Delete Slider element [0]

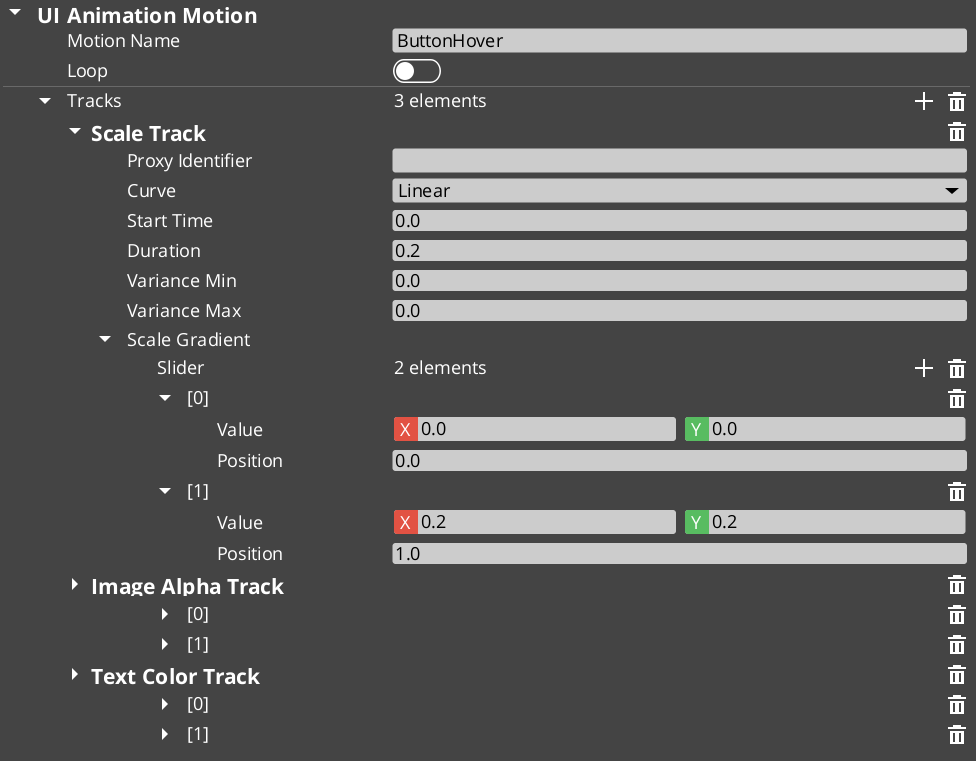point(956,398)
